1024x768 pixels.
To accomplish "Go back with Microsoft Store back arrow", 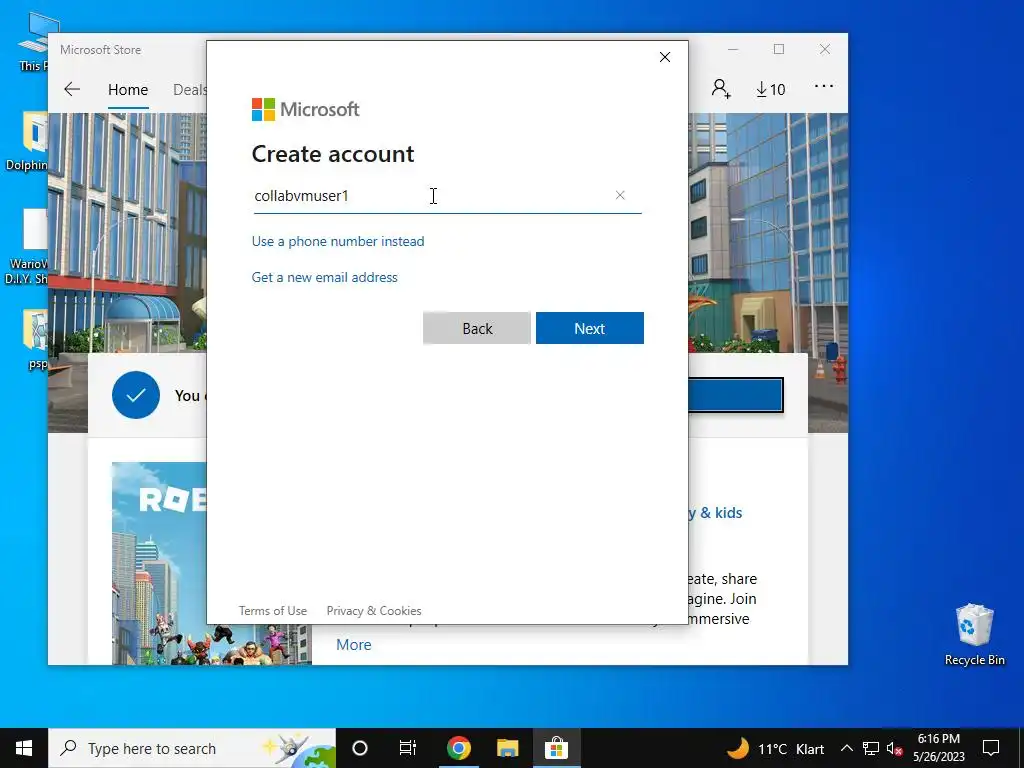I will point(72,89).
